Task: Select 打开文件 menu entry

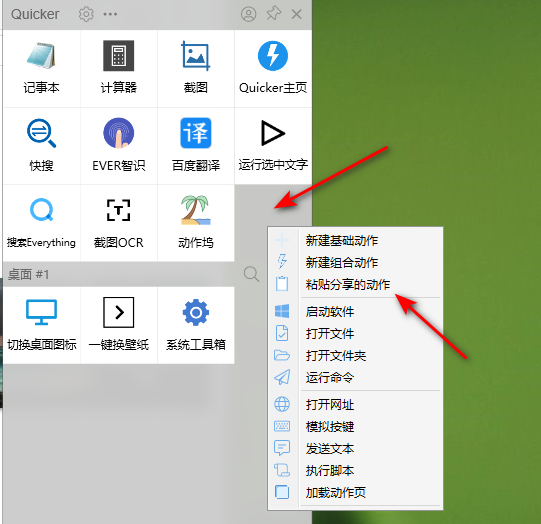Action: click(x=355, y=334)
